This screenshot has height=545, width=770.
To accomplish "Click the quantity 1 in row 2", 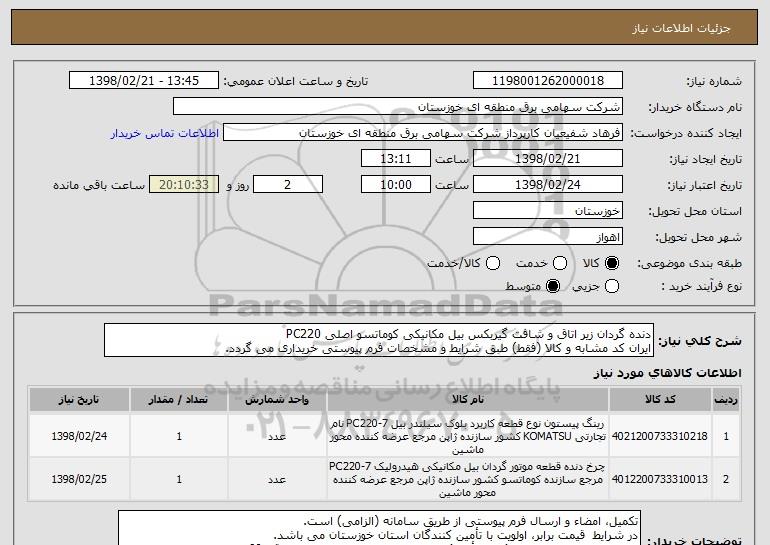I will (179, 479).
